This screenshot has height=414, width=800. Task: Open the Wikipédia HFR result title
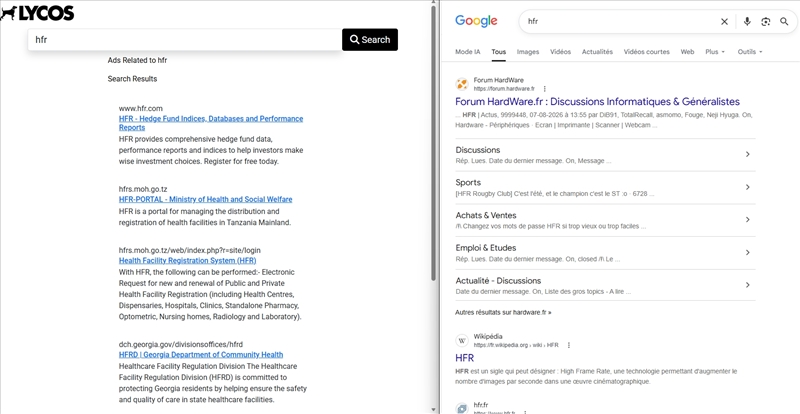464,358
